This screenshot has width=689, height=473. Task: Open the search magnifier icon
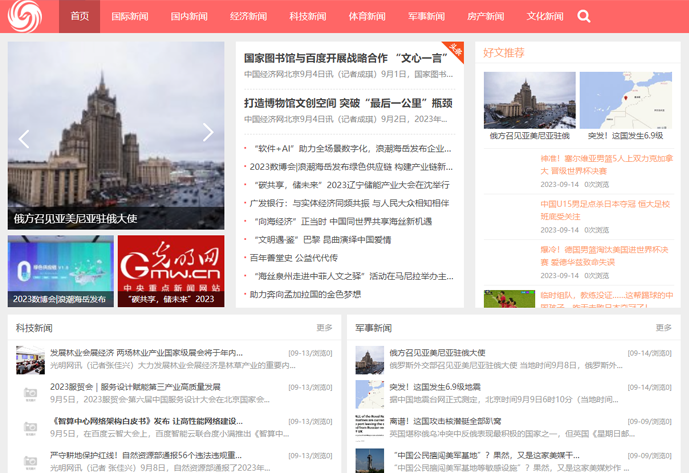(x=584, y=16)
